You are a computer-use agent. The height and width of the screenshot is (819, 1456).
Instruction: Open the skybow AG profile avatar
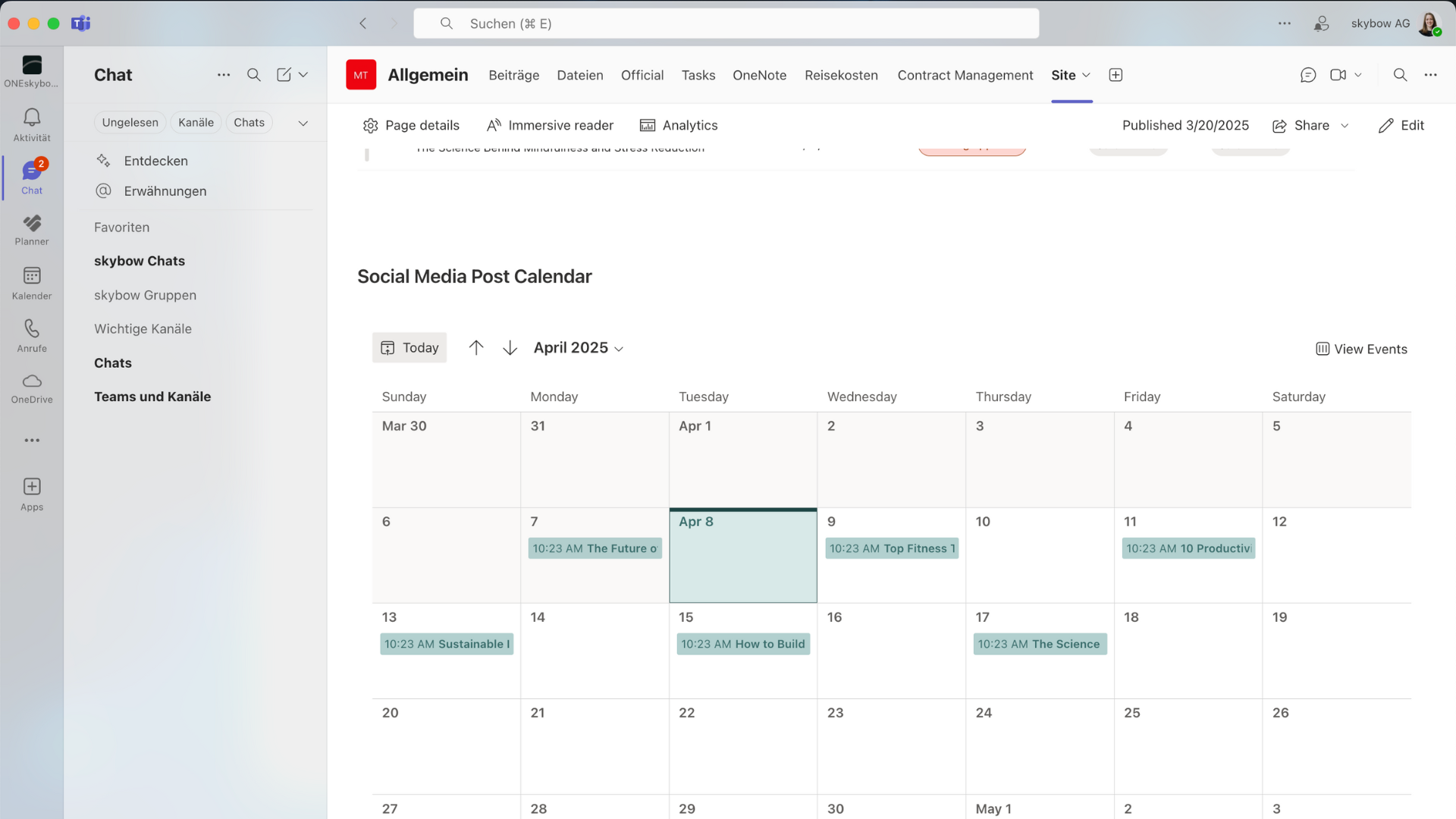pos(1429,24)
